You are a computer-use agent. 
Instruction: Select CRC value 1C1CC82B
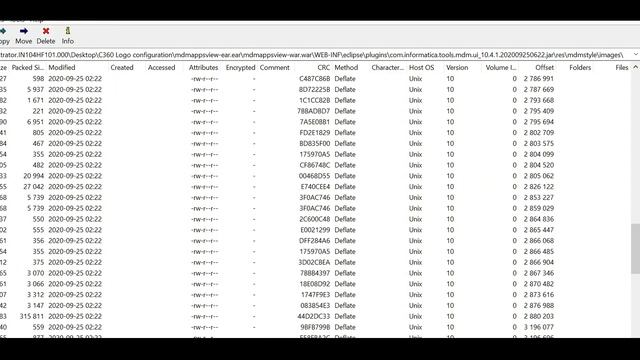(x=314, y=100)
